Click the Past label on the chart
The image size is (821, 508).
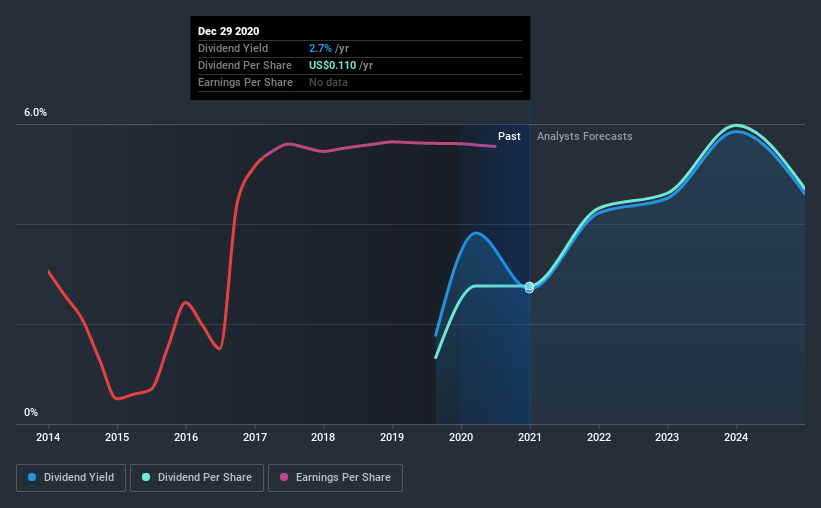tap(509, 136)
